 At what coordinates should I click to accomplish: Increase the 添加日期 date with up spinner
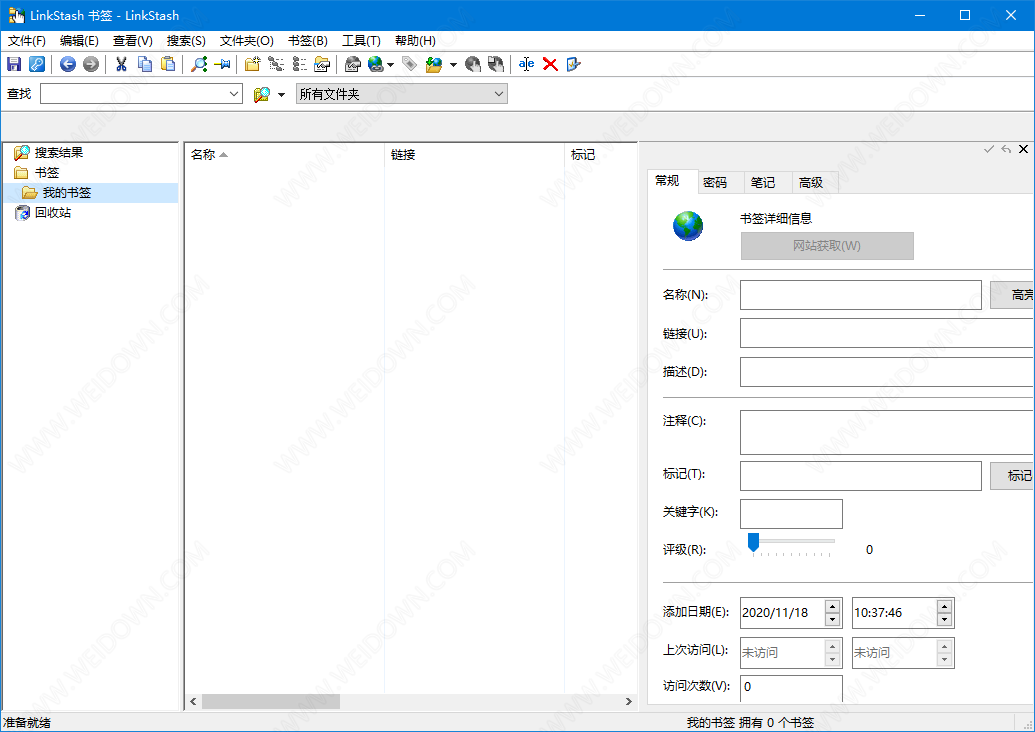click(x=832, y=606)
